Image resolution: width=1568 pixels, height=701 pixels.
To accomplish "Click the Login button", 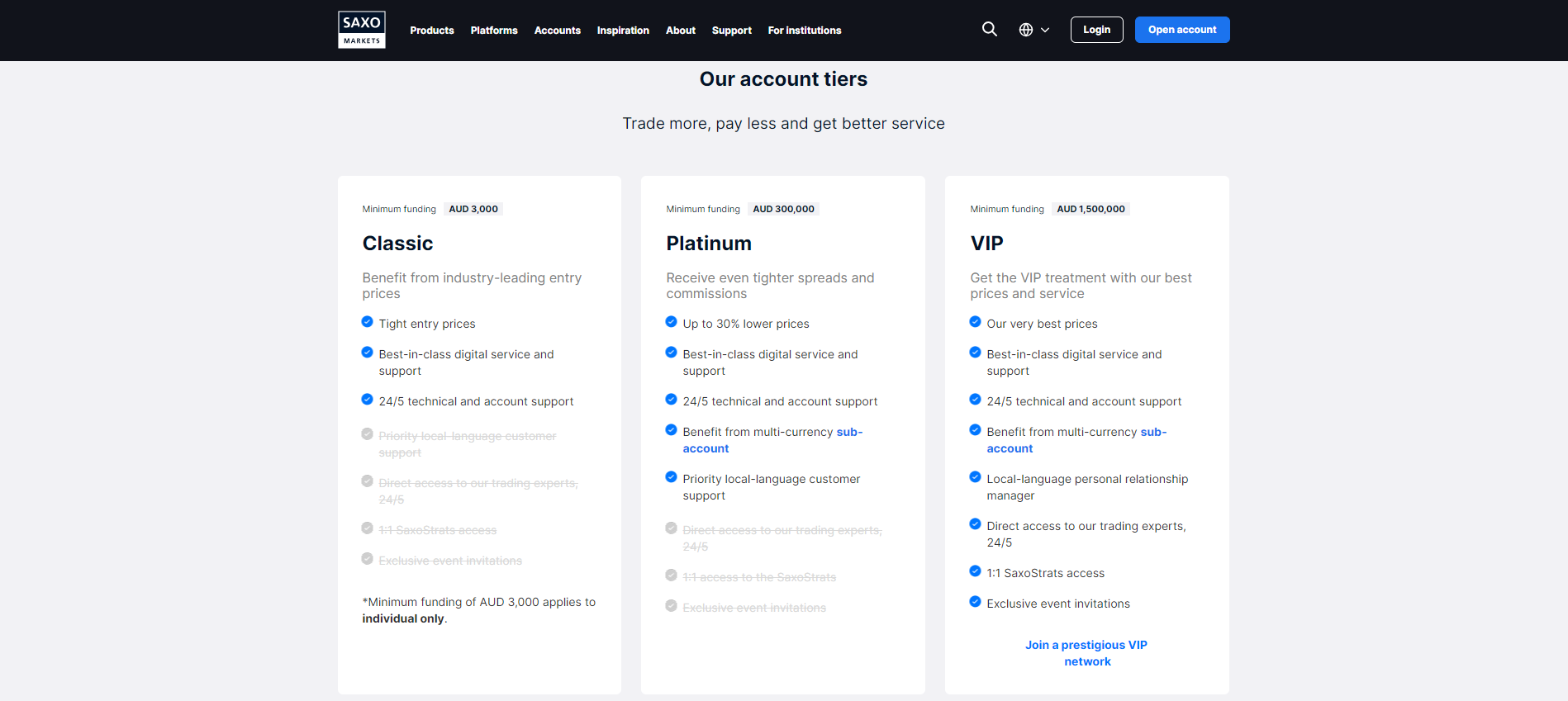I will pos(1096,30).
